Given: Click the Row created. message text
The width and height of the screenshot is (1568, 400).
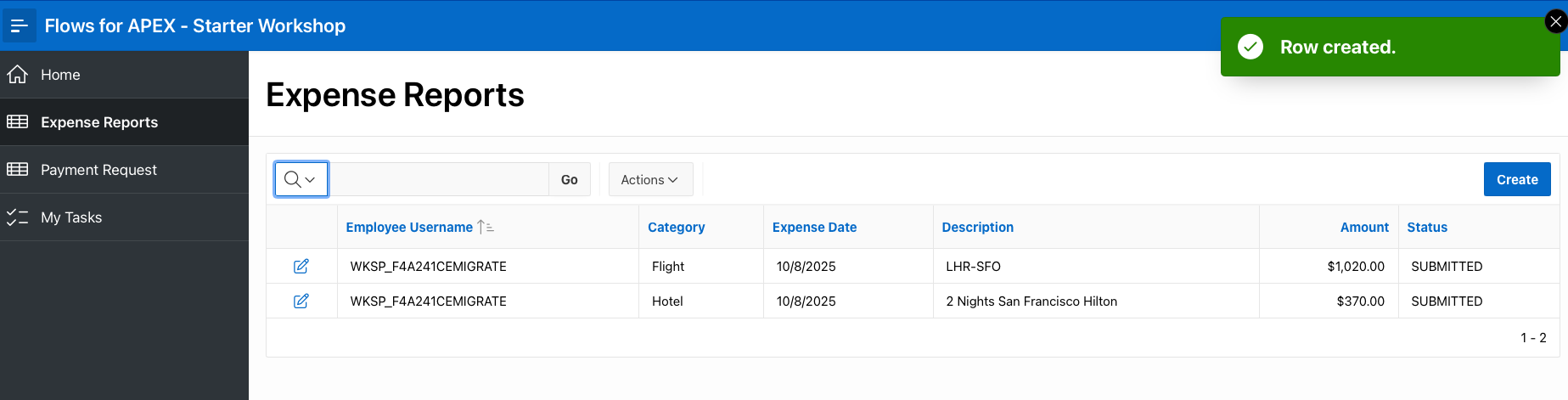Looking at the screenshot, I should tap(1337, 47).
